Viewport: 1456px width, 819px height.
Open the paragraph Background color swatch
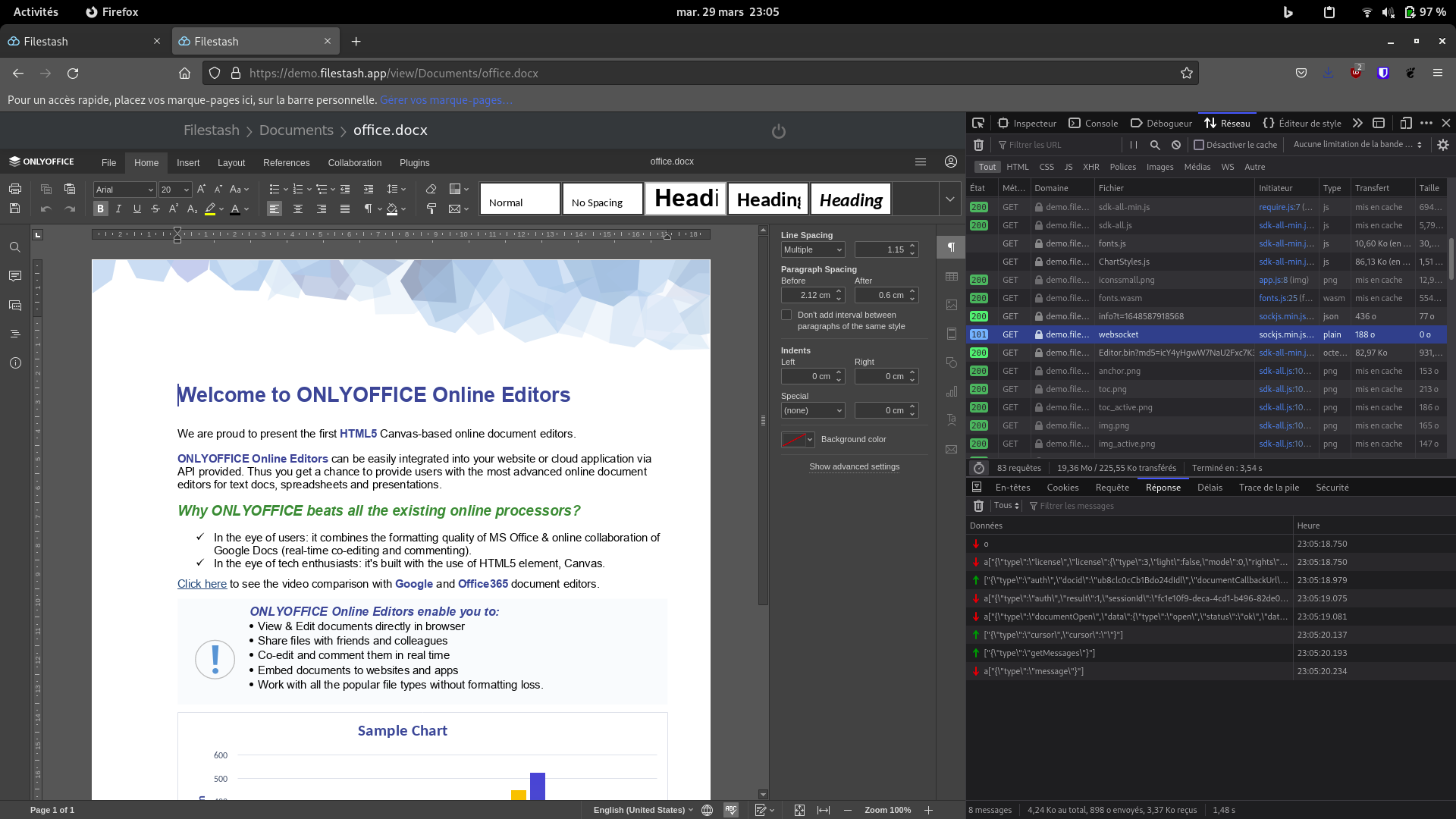798,440
